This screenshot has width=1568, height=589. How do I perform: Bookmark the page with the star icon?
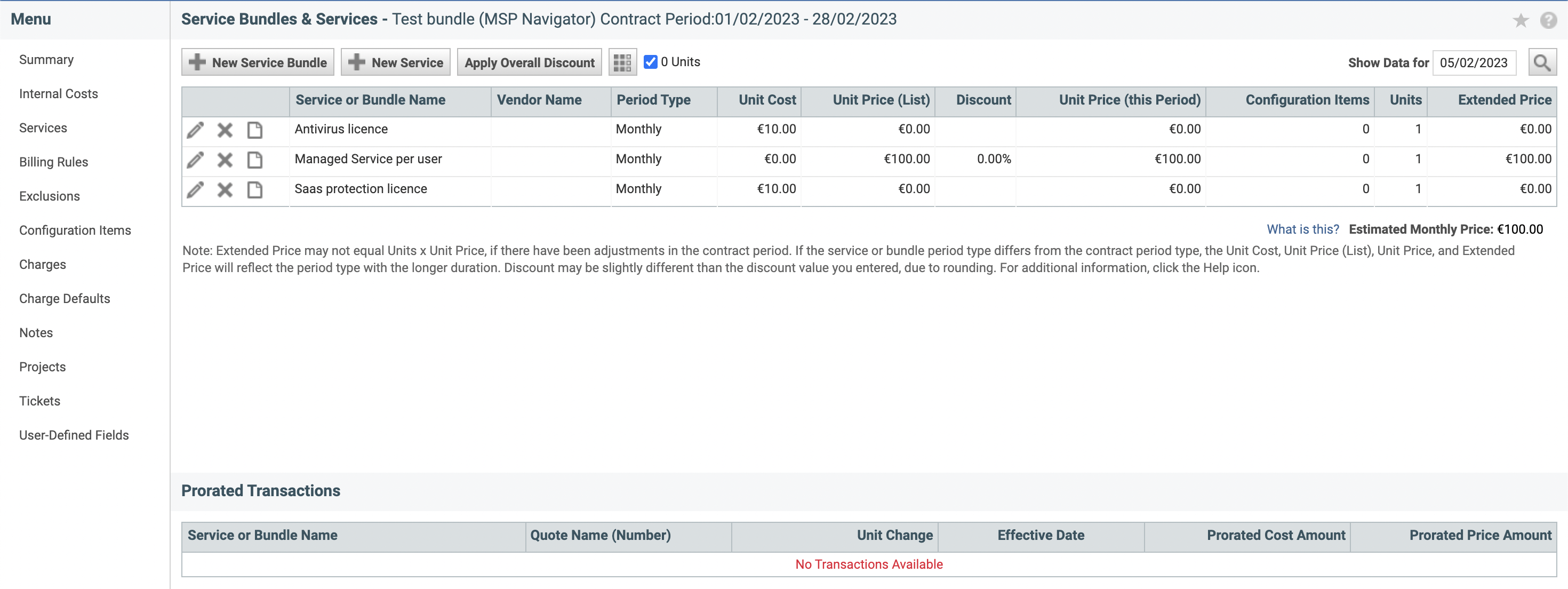(1521, 20)
